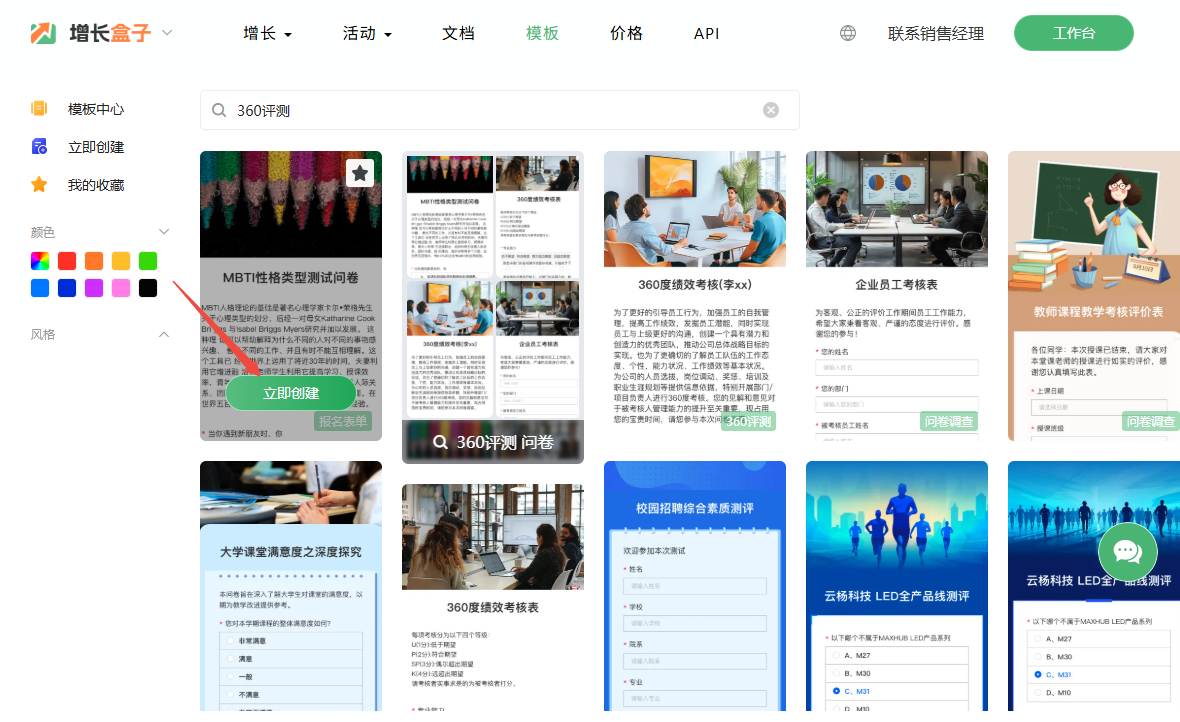Image resolution: width=1180 pixels, height=722 pixels.
Task: Open the 校园招聘综合素质测评 template
Action: (x=695, y=586)
